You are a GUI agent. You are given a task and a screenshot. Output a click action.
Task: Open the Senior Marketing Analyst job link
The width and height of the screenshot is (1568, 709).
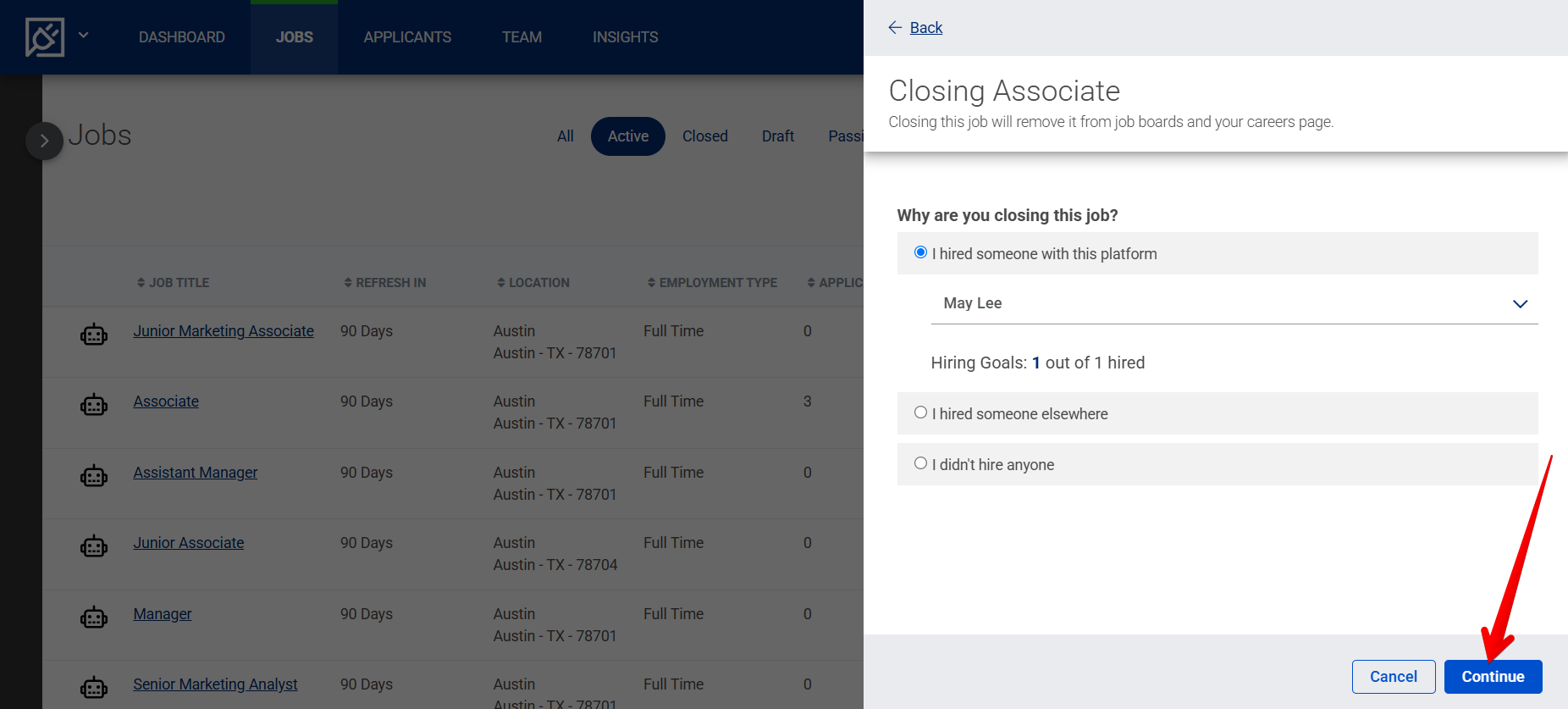click(x=215, y=684)
